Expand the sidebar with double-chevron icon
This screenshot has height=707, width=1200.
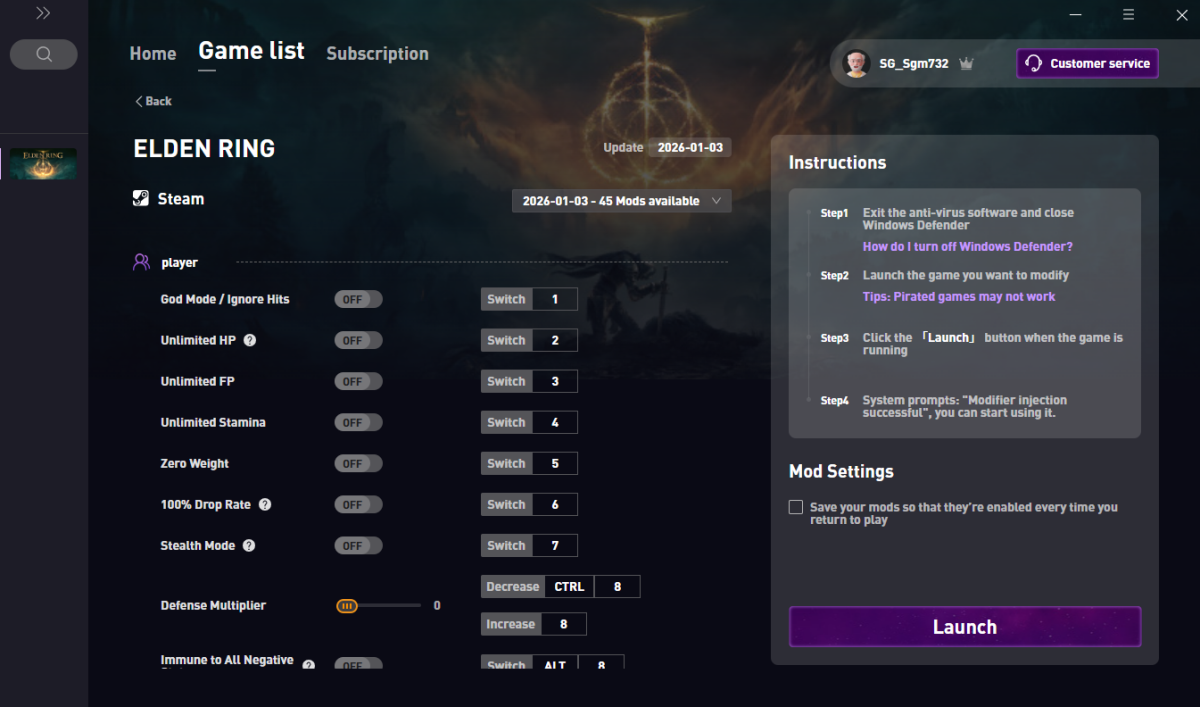43,14
